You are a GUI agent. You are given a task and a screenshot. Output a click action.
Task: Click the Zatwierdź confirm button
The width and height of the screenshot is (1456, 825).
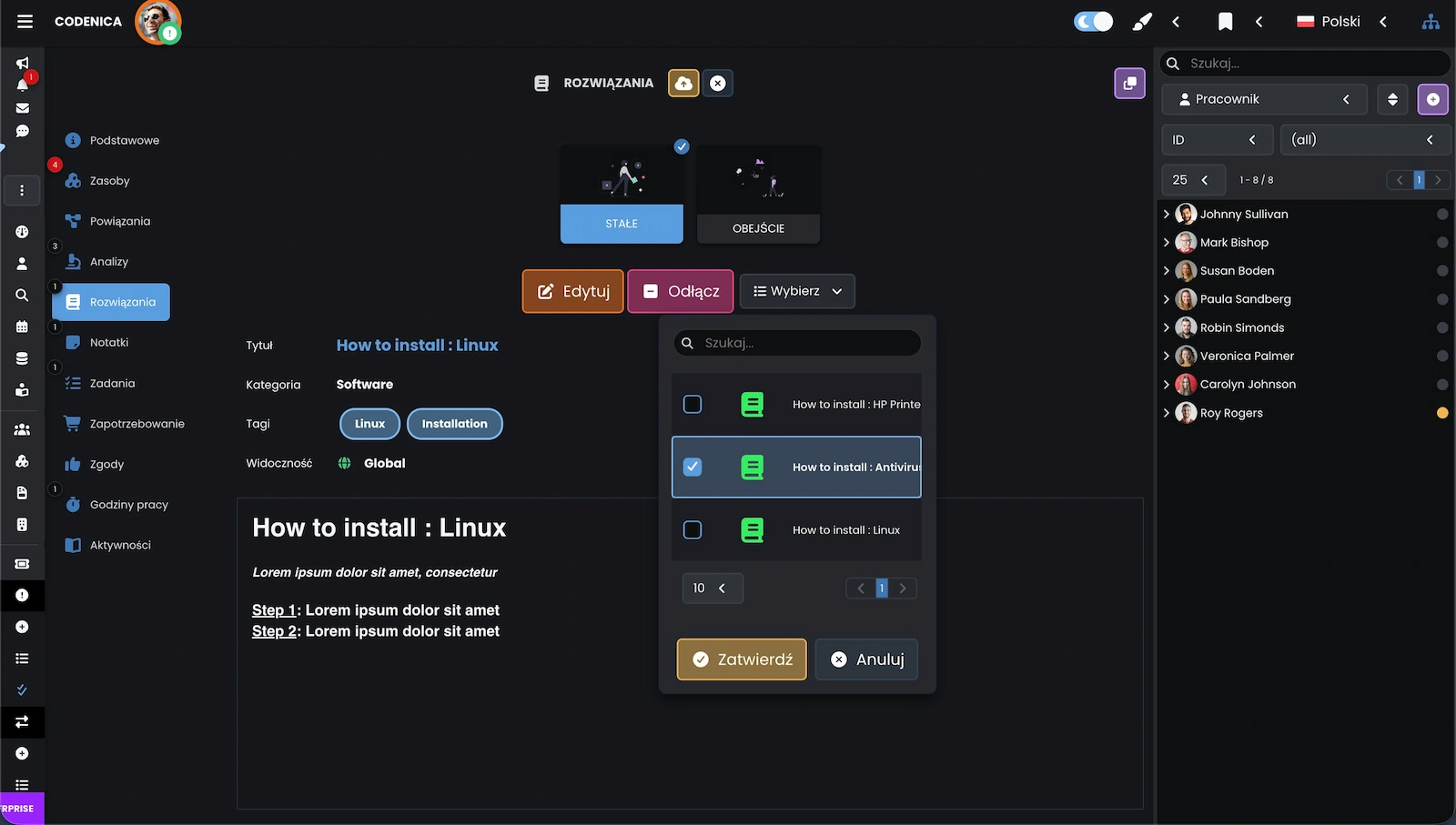pyautogui.click(x=742, y=659)
